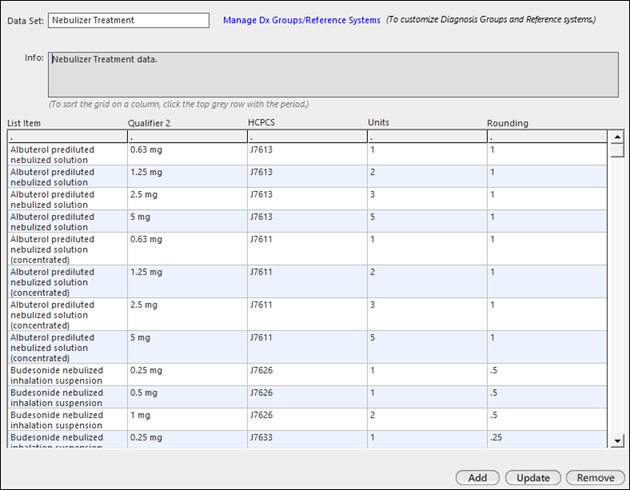Select J7611 cell in the 5 mg row
630x490 pixels.
(x=307, y=347)
